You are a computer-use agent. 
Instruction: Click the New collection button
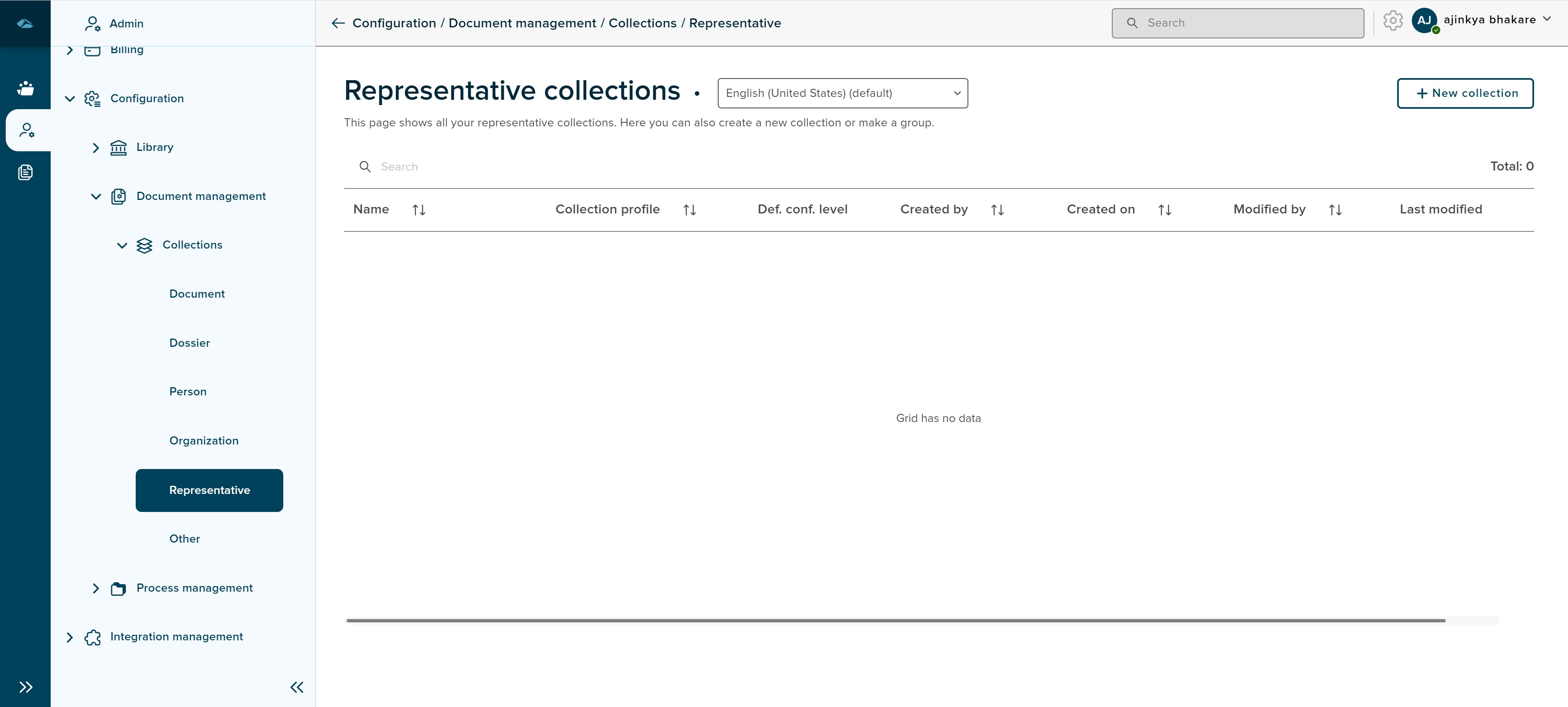click(1465, 93)
